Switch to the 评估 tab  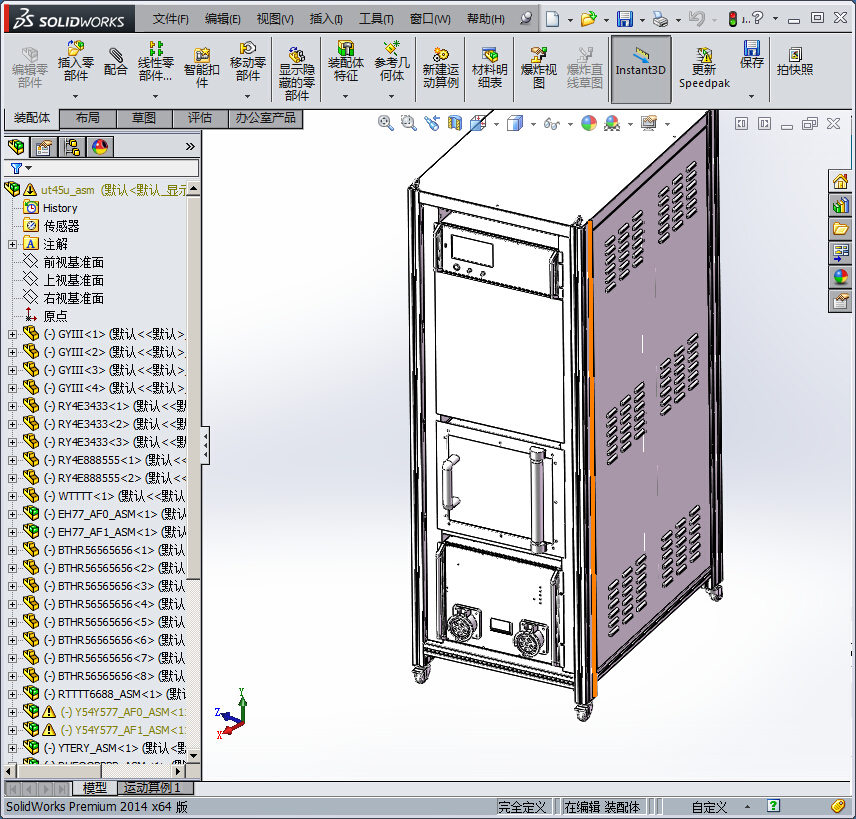(200, 118)
